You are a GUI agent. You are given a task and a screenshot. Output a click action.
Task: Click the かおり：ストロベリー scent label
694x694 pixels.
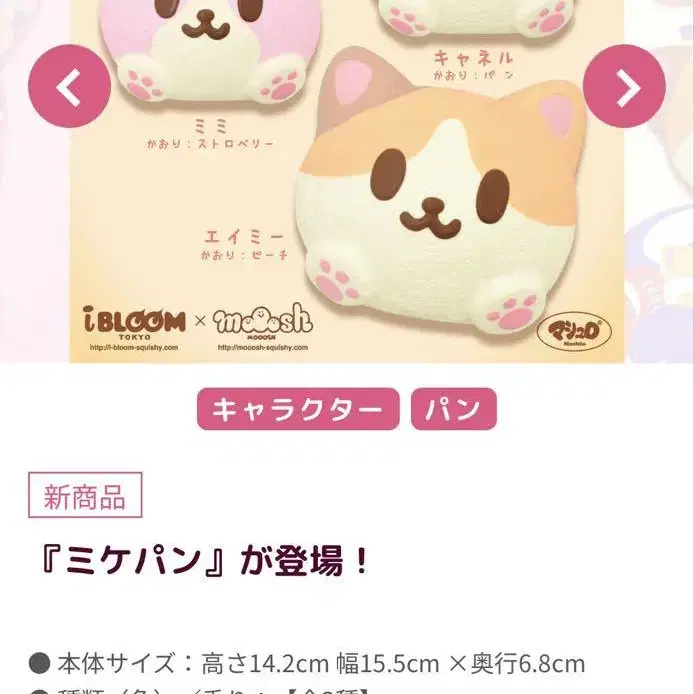pos(211,144)
